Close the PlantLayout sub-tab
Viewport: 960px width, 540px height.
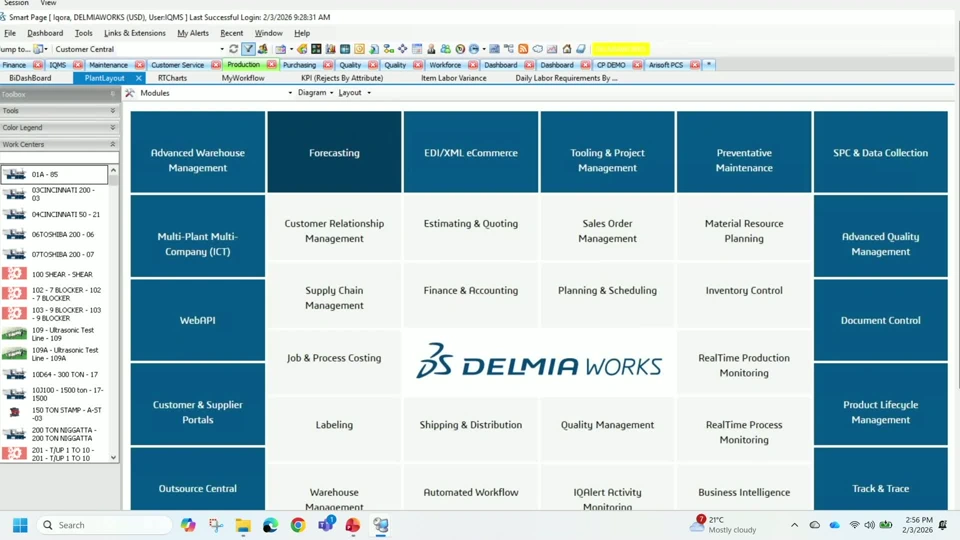[x=139, y=78]
